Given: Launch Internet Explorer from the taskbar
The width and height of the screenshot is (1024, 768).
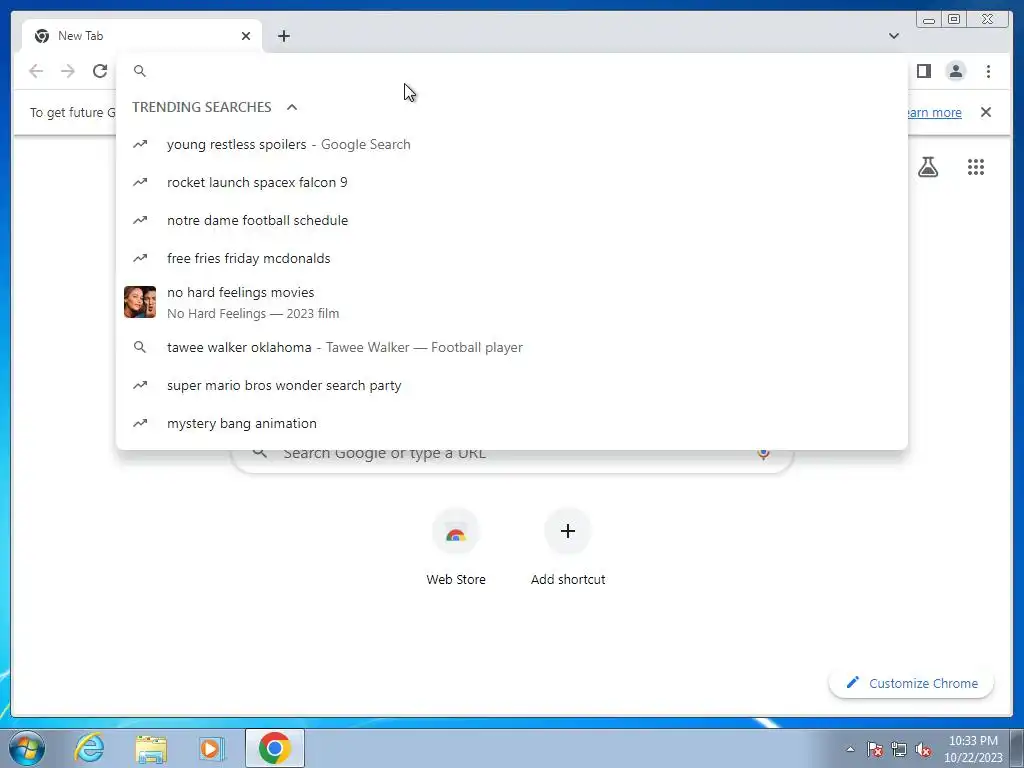Looking at the screenshot, I should [x=89, y=748].
